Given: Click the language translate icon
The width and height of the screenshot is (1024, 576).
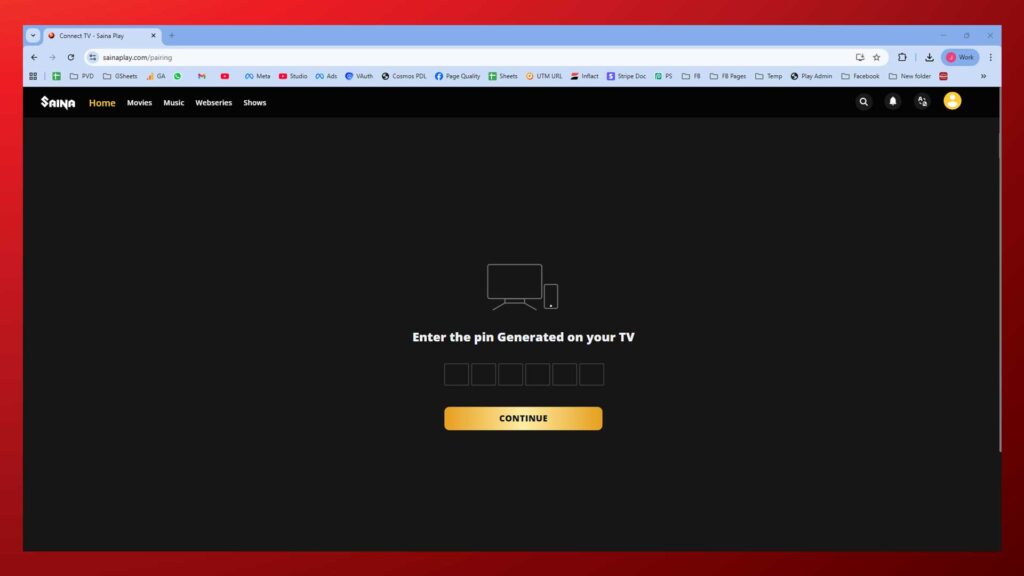Looking at the screenshot, I should point(922,102).
